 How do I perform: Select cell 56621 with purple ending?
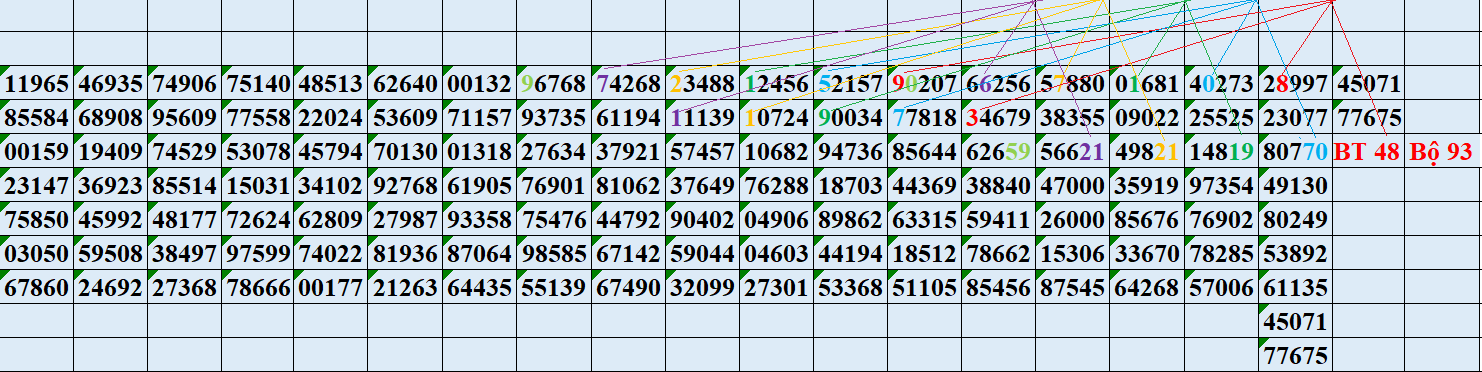[x=1072, y=152]
